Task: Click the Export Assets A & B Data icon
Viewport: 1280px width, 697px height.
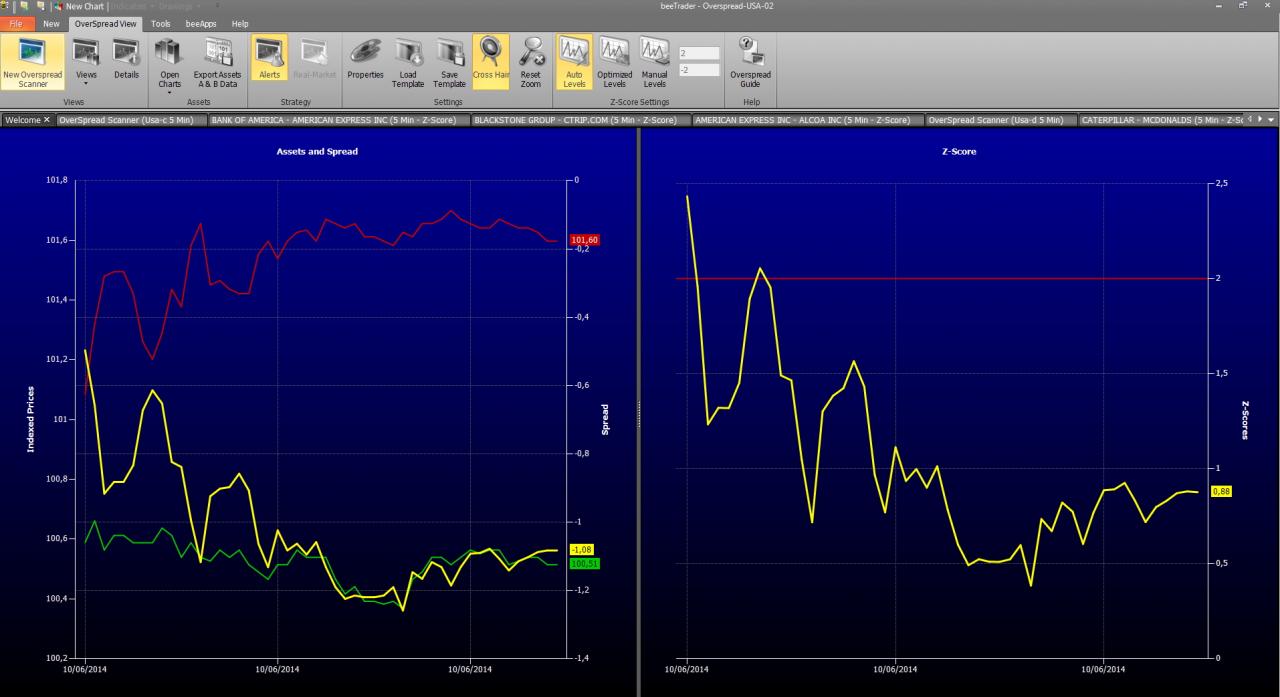Action: tap(217, 62)
